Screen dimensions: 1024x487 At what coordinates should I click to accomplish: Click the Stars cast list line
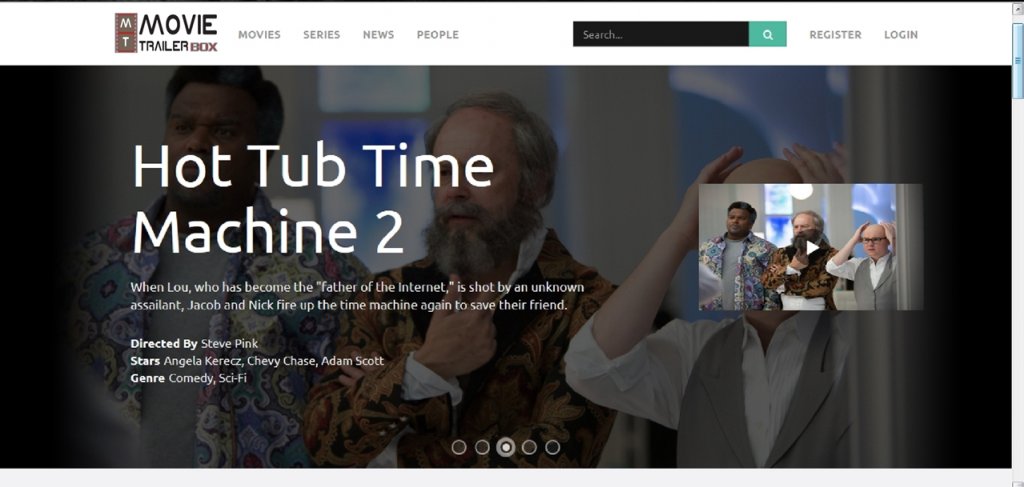[x=257, y=360]
